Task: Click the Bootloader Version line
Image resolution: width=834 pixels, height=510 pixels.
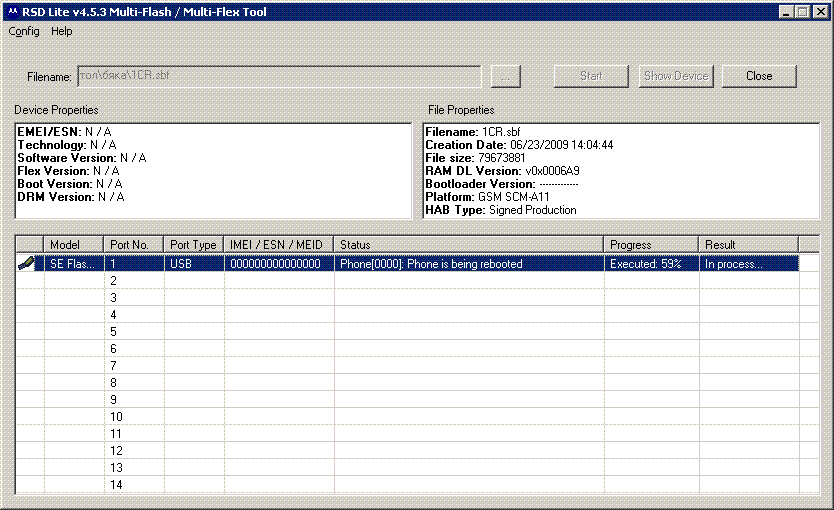Action: (x=502, y=184)
